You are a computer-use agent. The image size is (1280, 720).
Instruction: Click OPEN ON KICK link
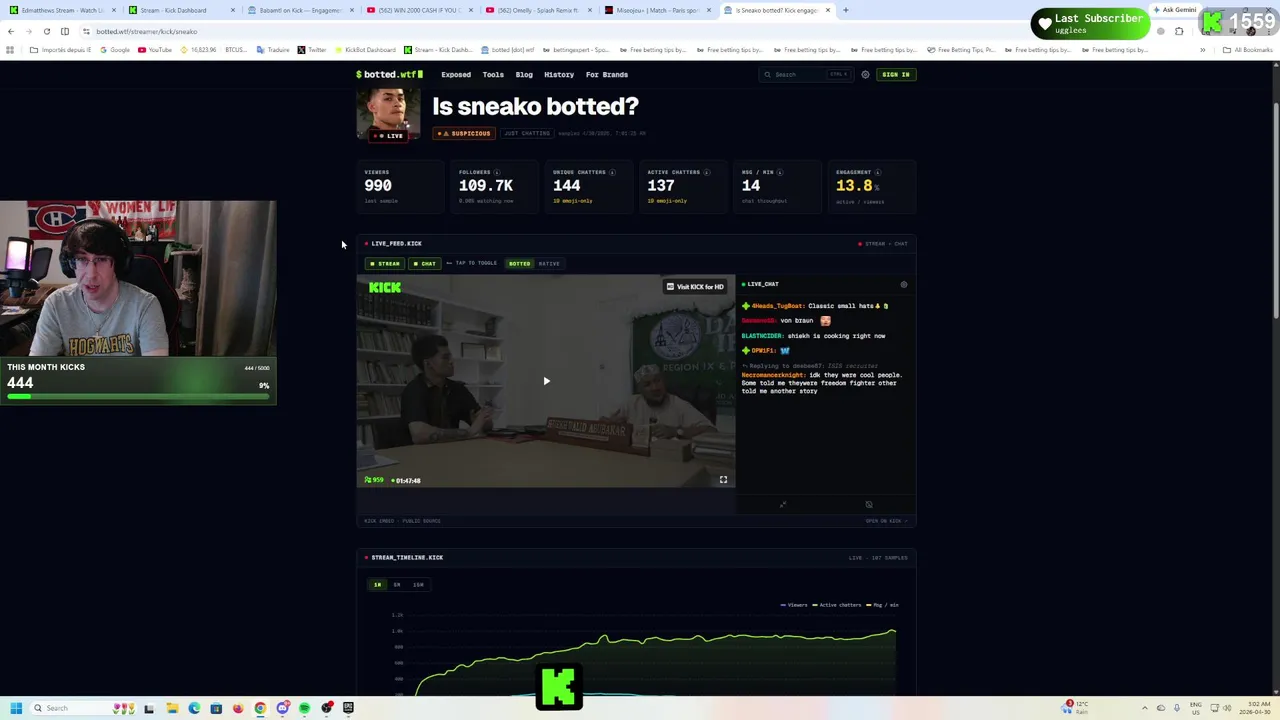coord(887,521)
